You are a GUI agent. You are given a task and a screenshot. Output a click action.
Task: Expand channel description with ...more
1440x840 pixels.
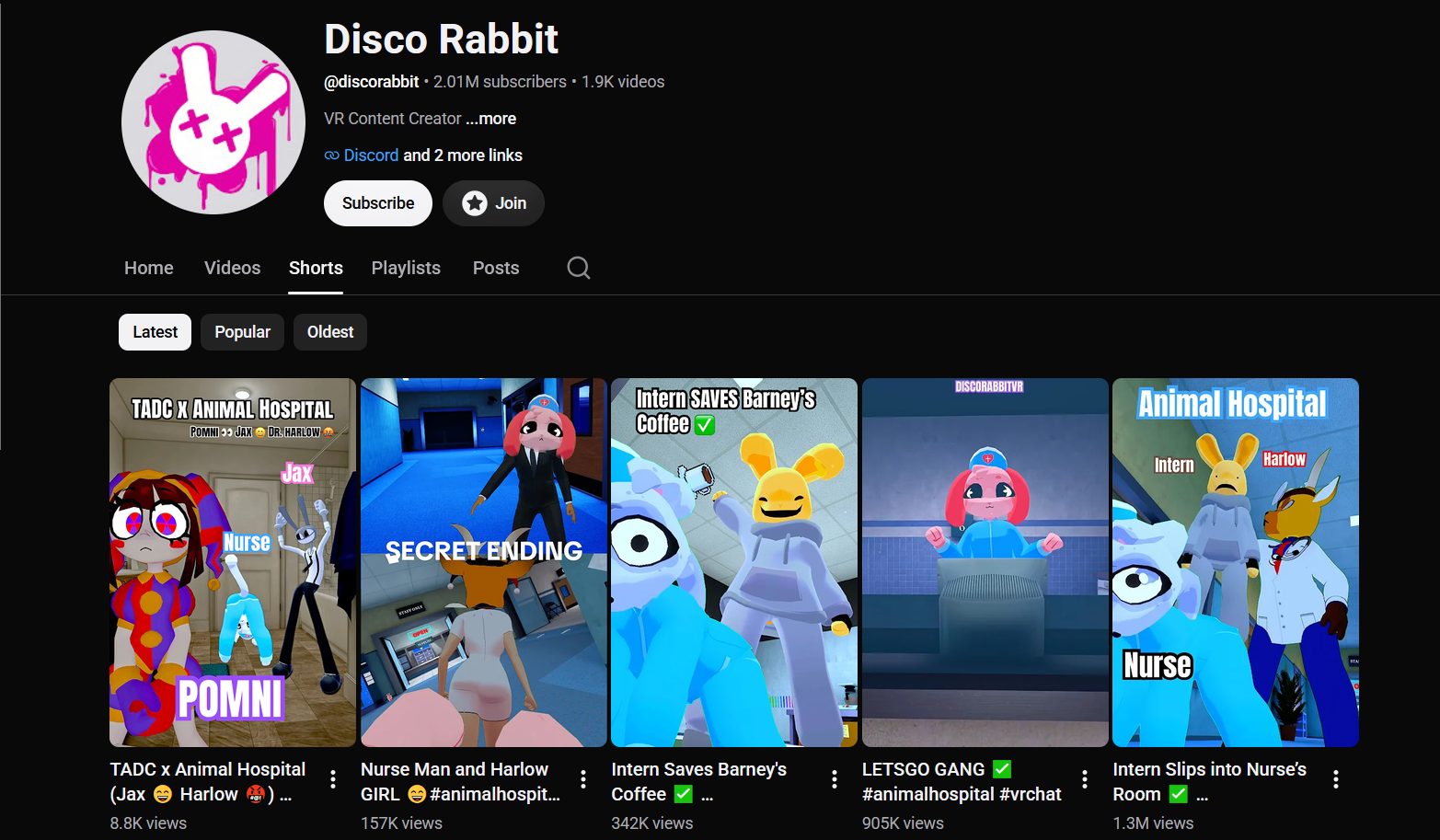click(490, 119)
